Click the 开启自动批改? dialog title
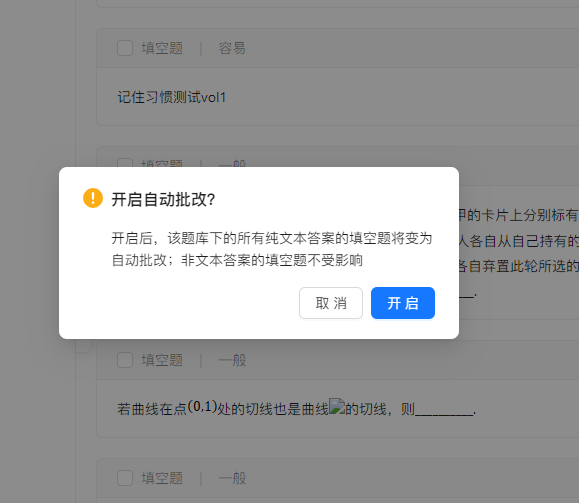 (163, 199)
